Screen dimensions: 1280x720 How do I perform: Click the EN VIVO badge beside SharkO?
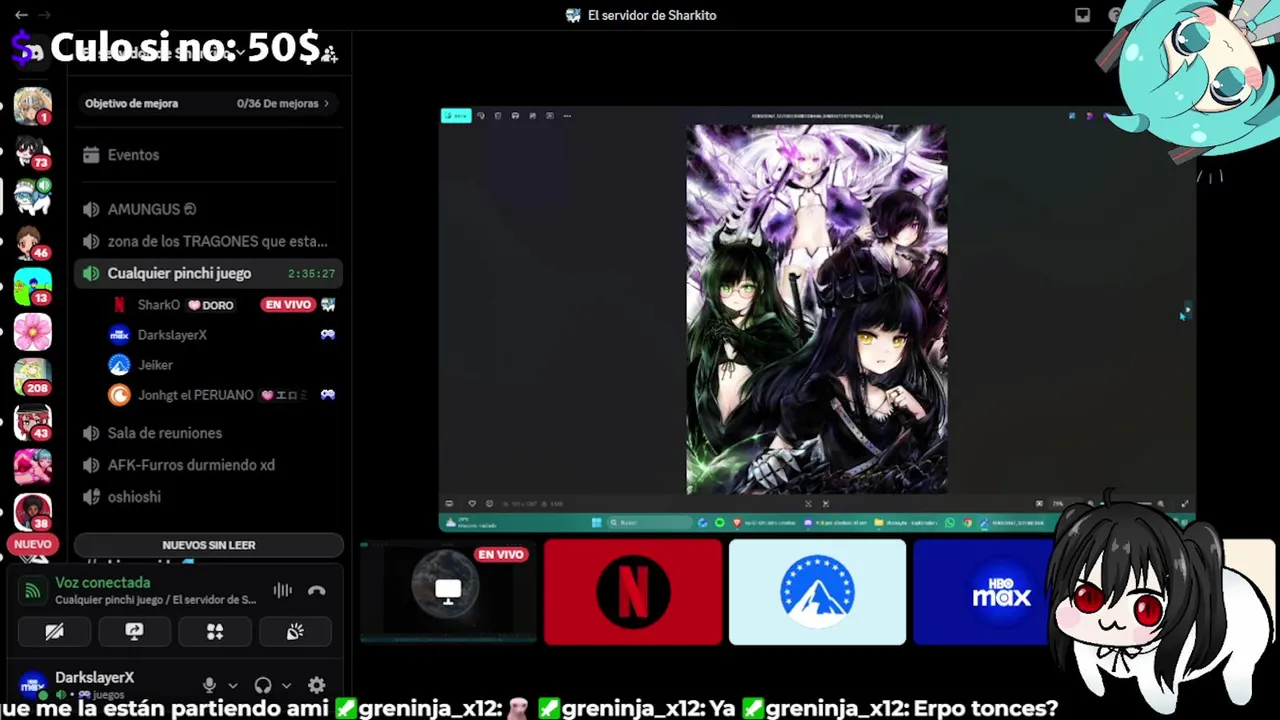pyautogui.click(x=288, y=304)
